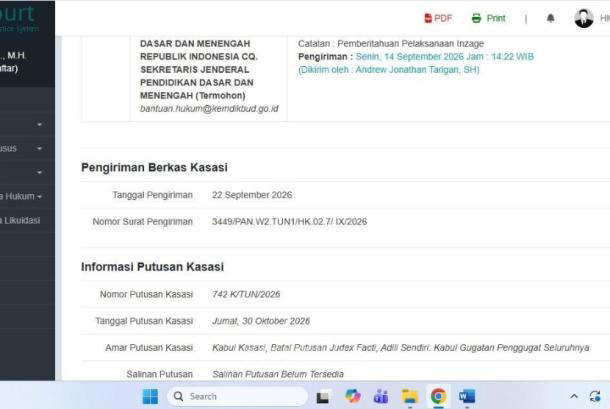The height and width of the screenshot is (409, 610).
Task: Click the Print button
Action: (x=488, y=18)
